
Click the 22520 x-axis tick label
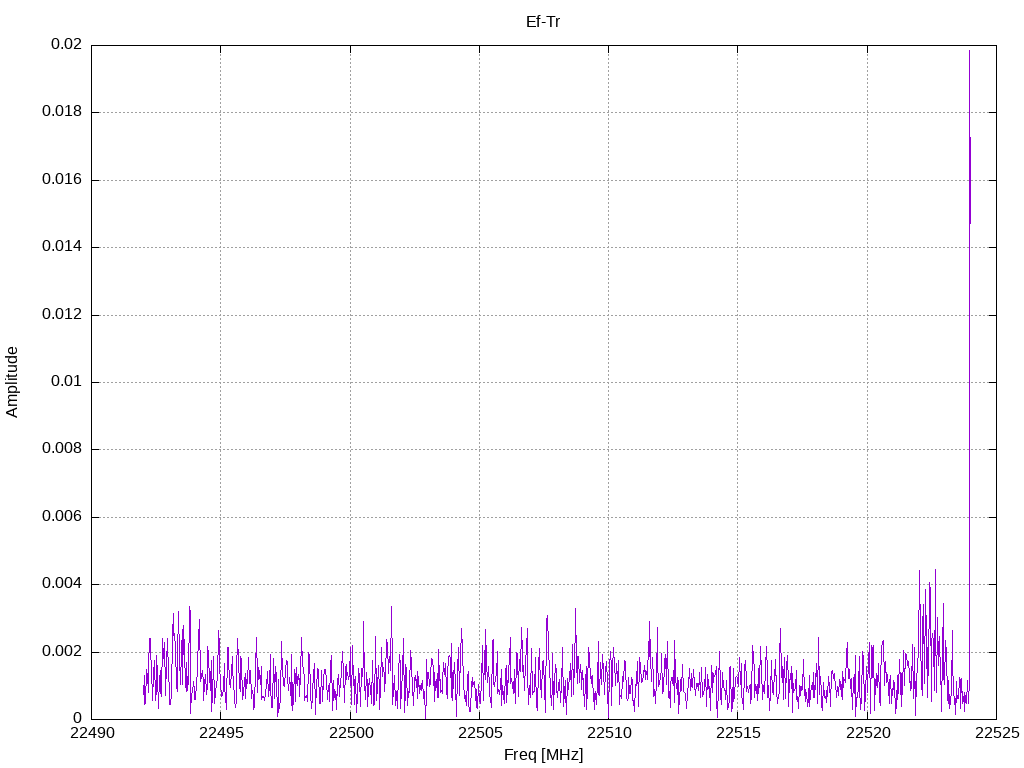coord(868,733)
